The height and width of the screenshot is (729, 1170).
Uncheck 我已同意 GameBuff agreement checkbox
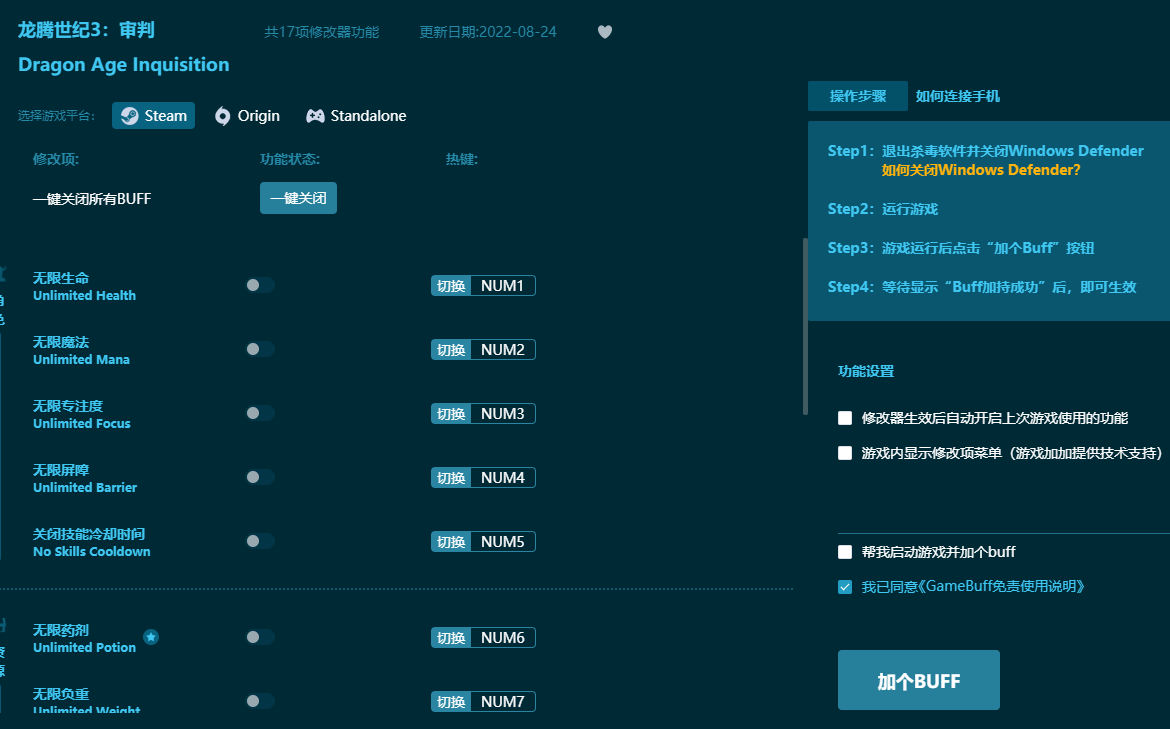click(845, 587)
